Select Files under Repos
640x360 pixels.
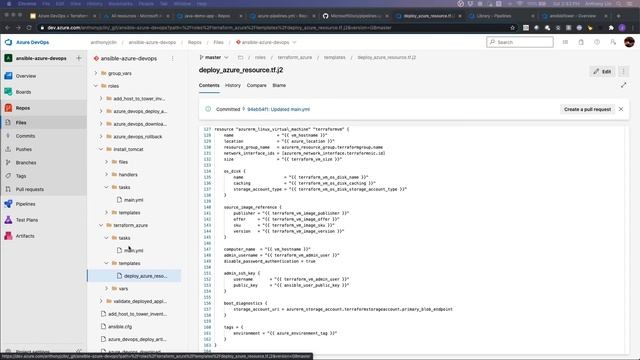click(x=21, y=122)
